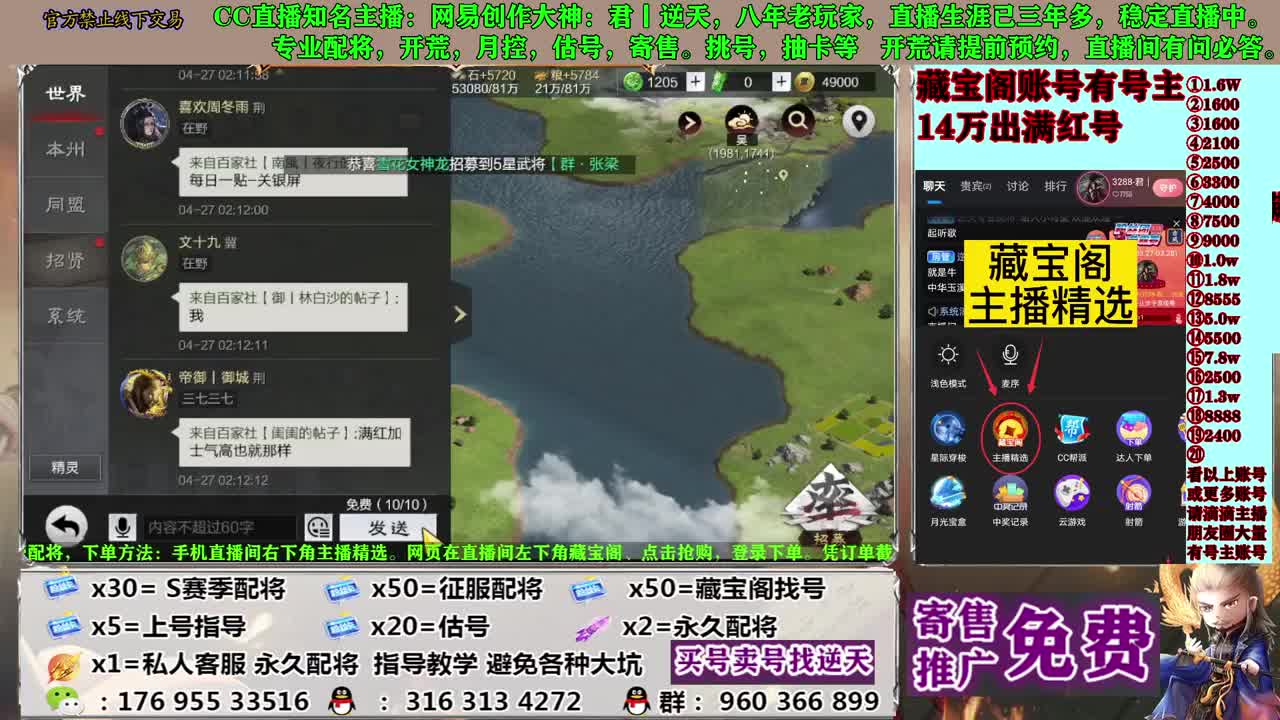This screenshot has height=720, width=1280.
Task: Click price entry ①1.6W in the list
Action: point(1213,86)
